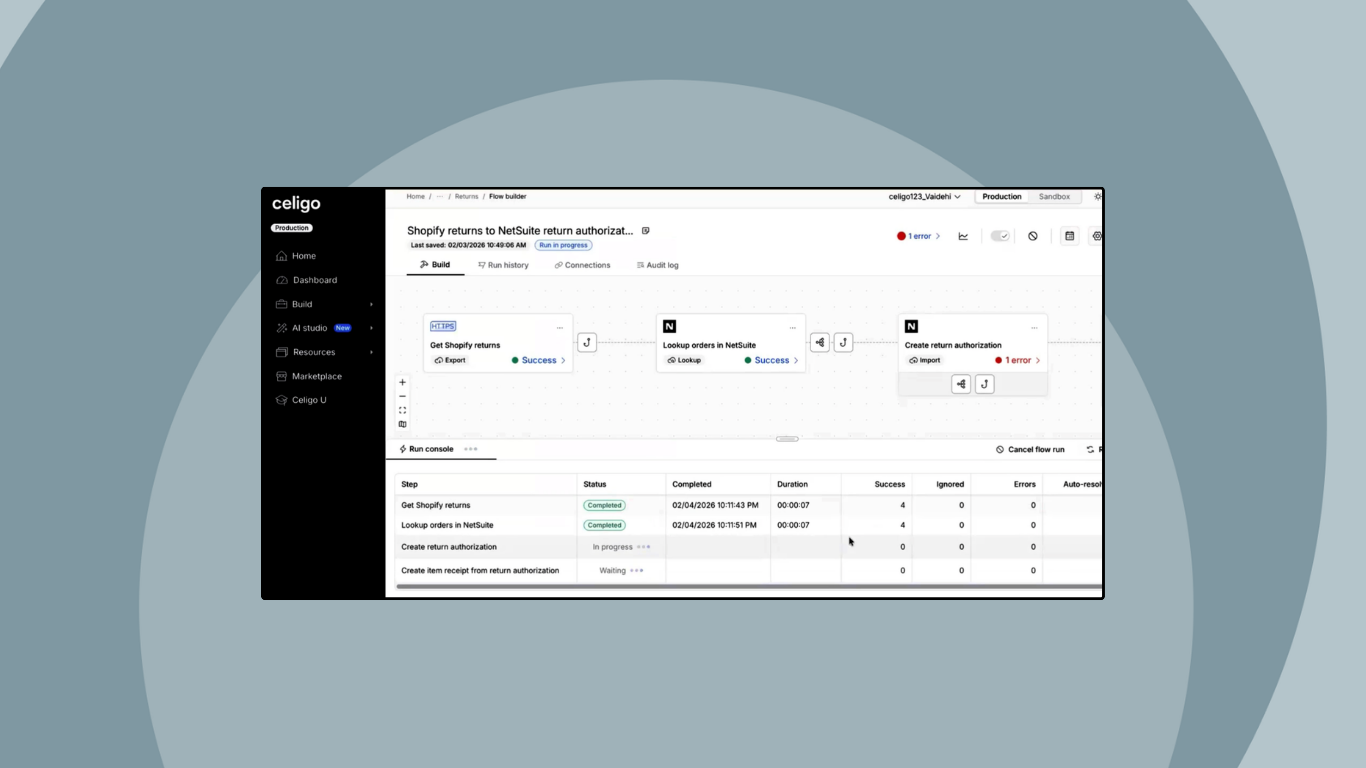Switch to the Run history tab
The image size is (1366, 768).
(x=503, y=265)
